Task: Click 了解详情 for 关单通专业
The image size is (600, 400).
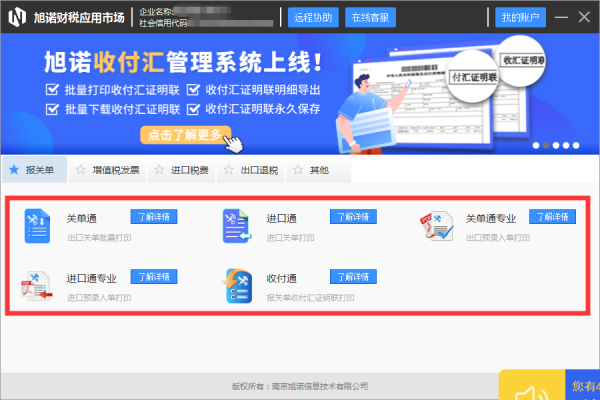Action: [x=553, y=217]
